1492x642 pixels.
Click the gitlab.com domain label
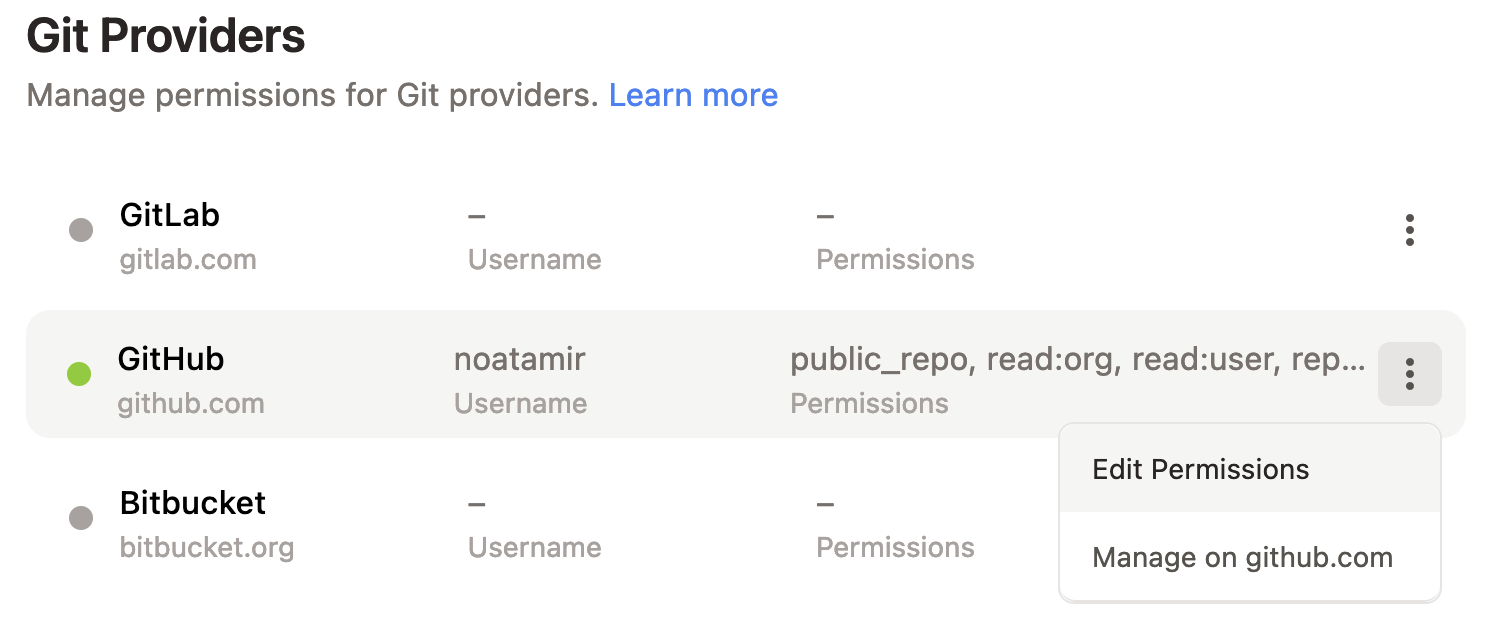pos(188,259)
